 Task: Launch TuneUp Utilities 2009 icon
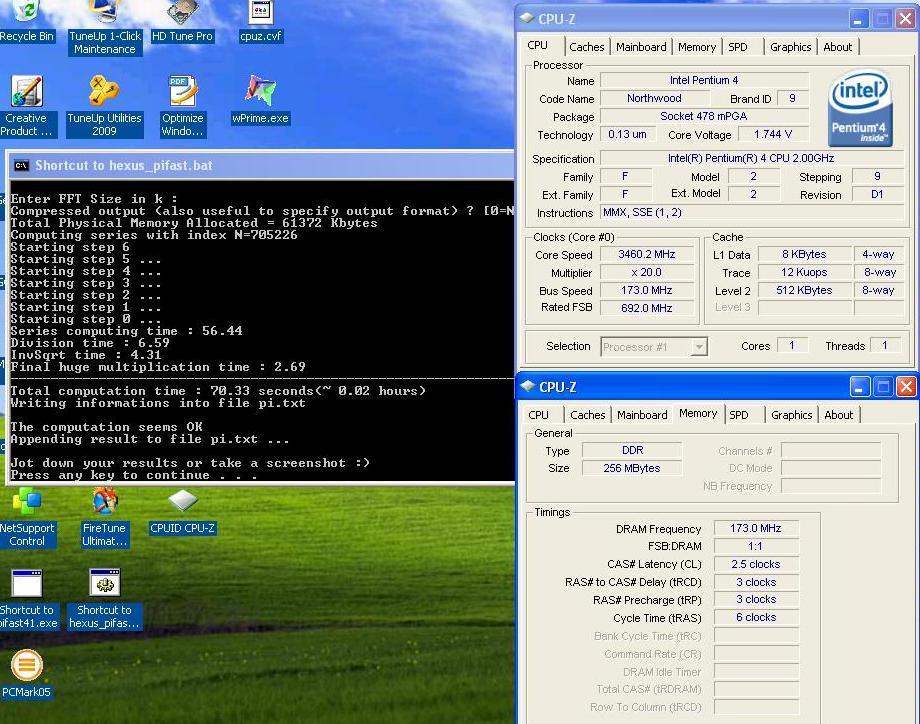coord(104,106)
